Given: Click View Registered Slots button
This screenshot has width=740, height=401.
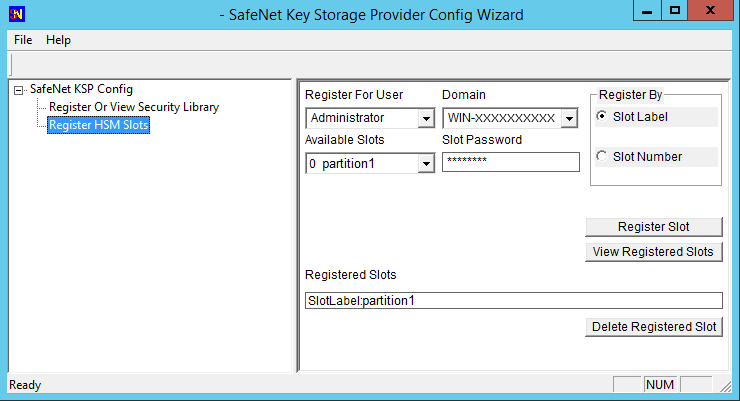Looking at the screenshot, I should click(653, 252).
